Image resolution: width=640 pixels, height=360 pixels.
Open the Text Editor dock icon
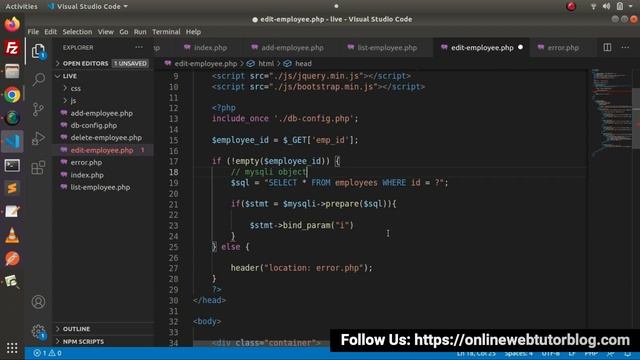coord(12,211)
